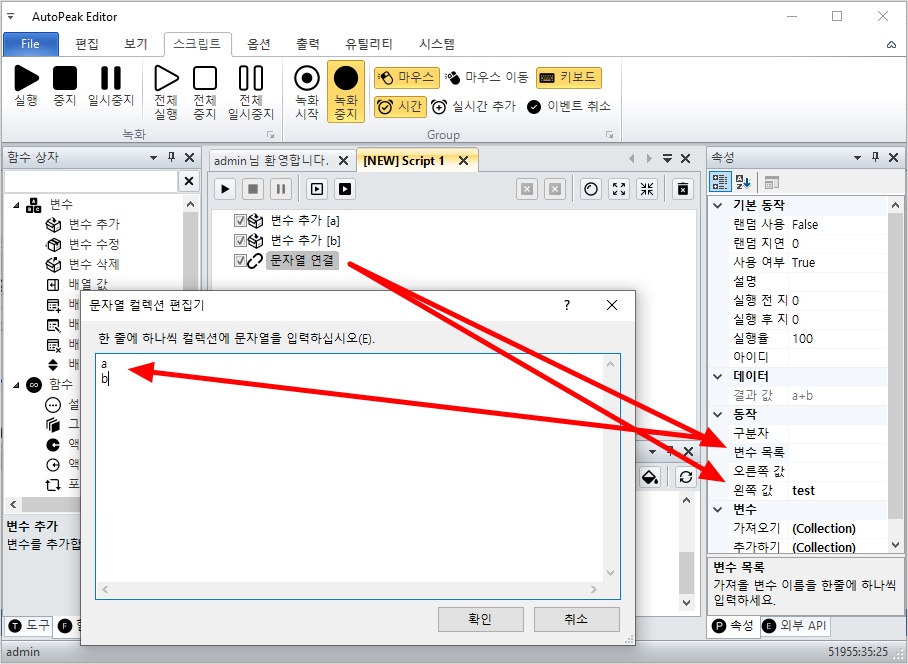This screenshot has width=908, height=664.
Task: Stop execution using 중지 ribbon icon
Action: coord(65,86)
